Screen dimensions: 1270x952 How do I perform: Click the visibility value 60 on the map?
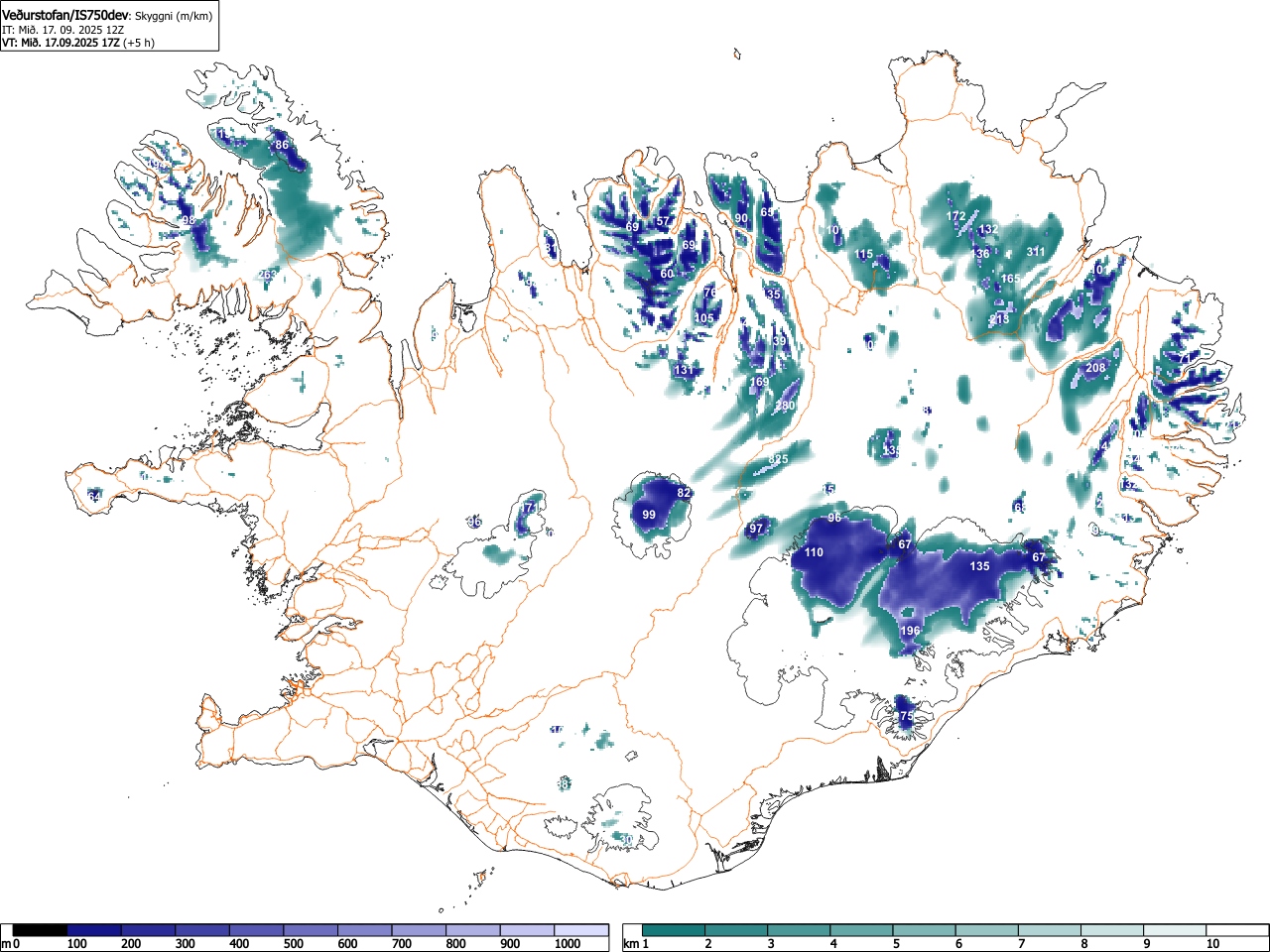point(667,274)
